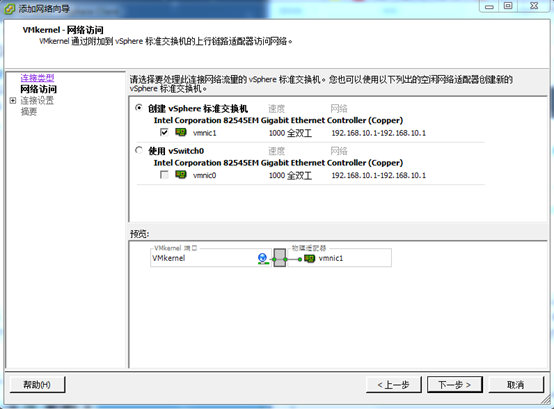Click Intel Corporation controller text under vSwitch0

278,163
